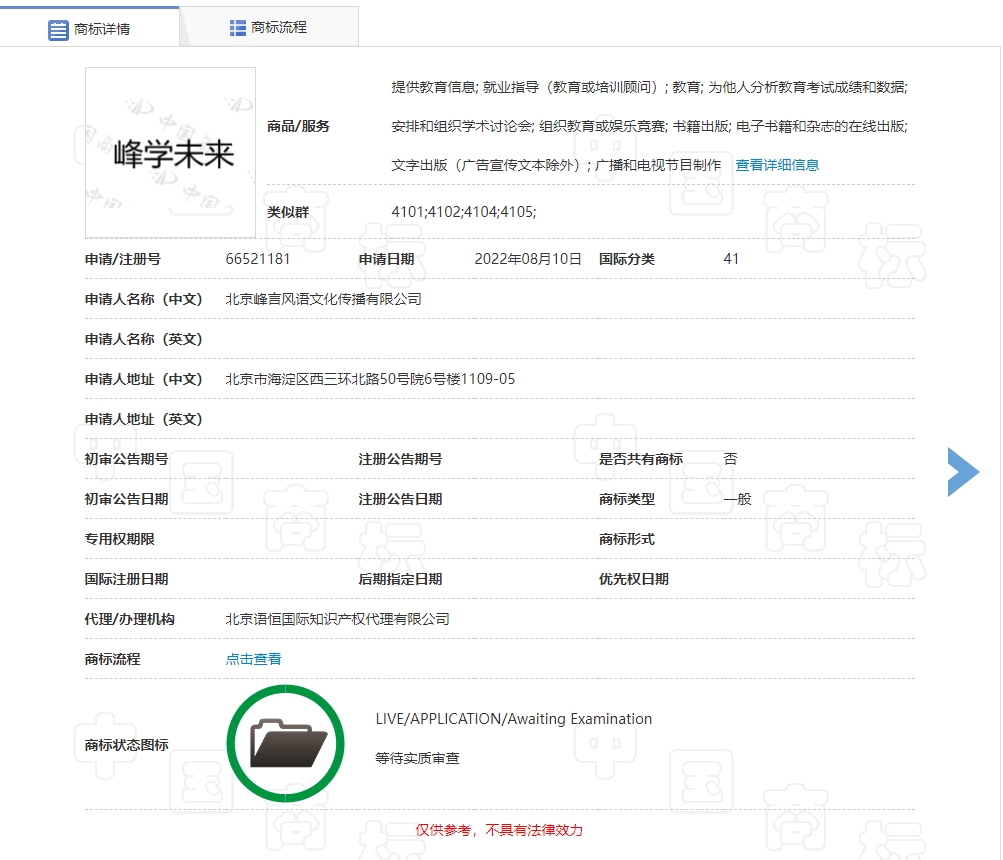The height and width of the screenshot is (860, 1003).
Task: Select application date 2022年08月10日
Action: 528,259
